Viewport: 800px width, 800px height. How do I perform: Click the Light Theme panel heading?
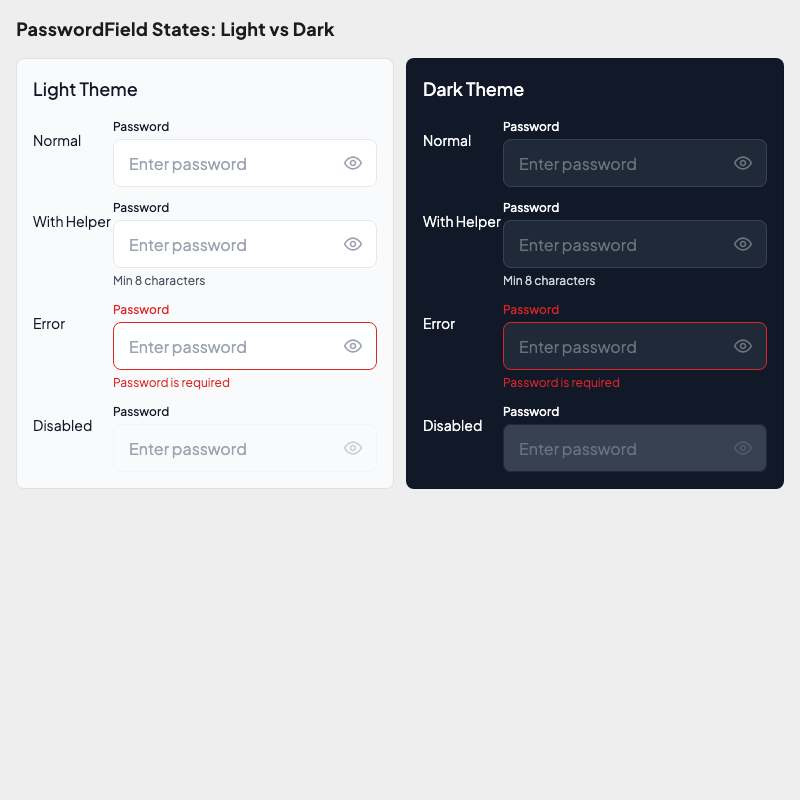coord(85,90)
